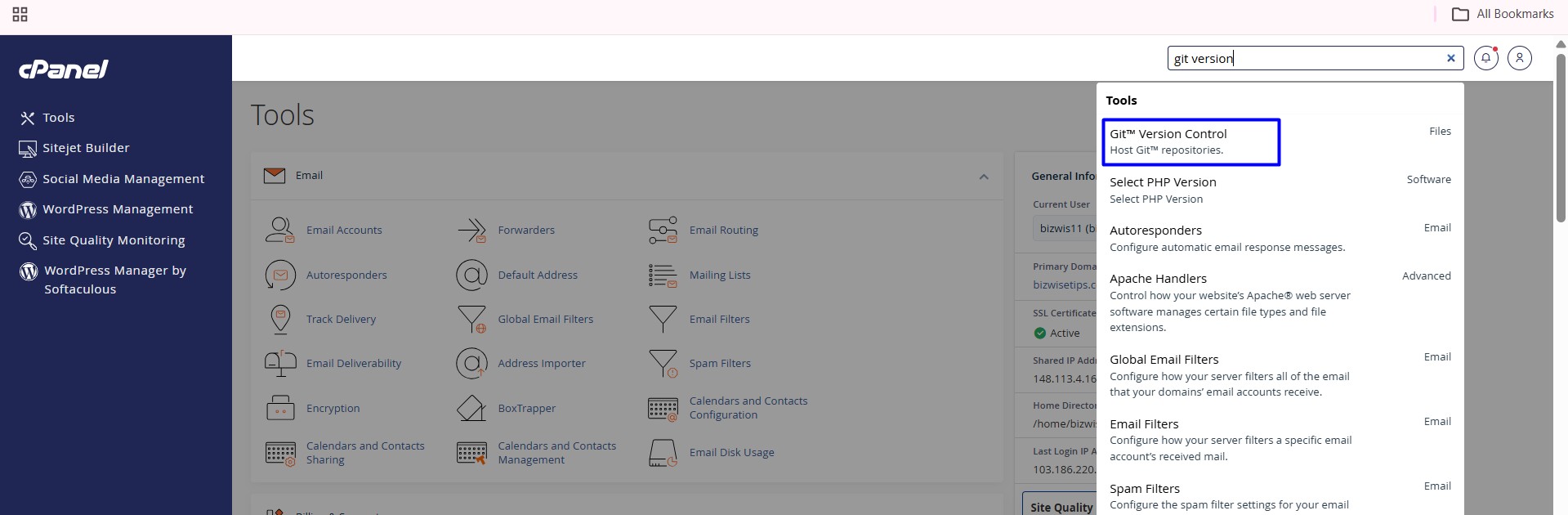Open the notifications bell icon

[x=1485, y=58]
